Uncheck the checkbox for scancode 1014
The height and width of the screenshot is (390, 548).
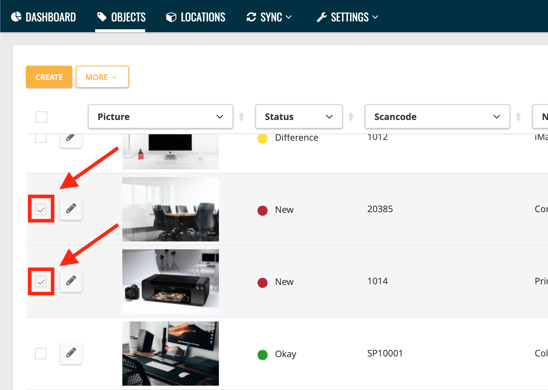[41, 281]
